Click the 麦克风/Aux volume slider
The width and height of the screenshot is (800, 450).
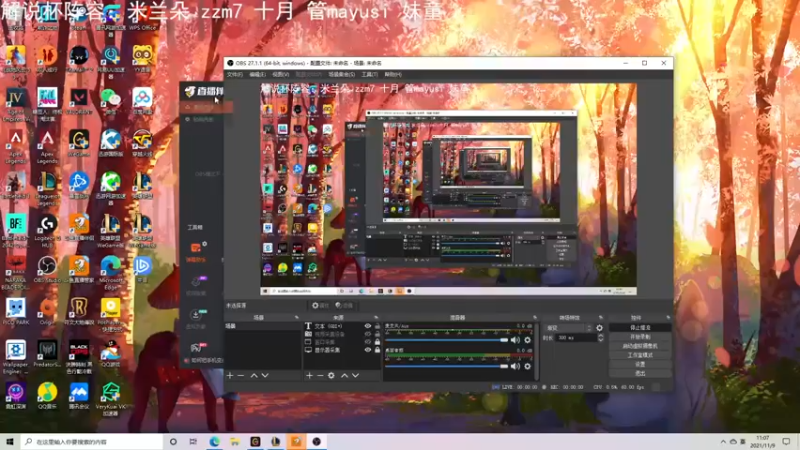pyautogui.click(x=447, y=340)
